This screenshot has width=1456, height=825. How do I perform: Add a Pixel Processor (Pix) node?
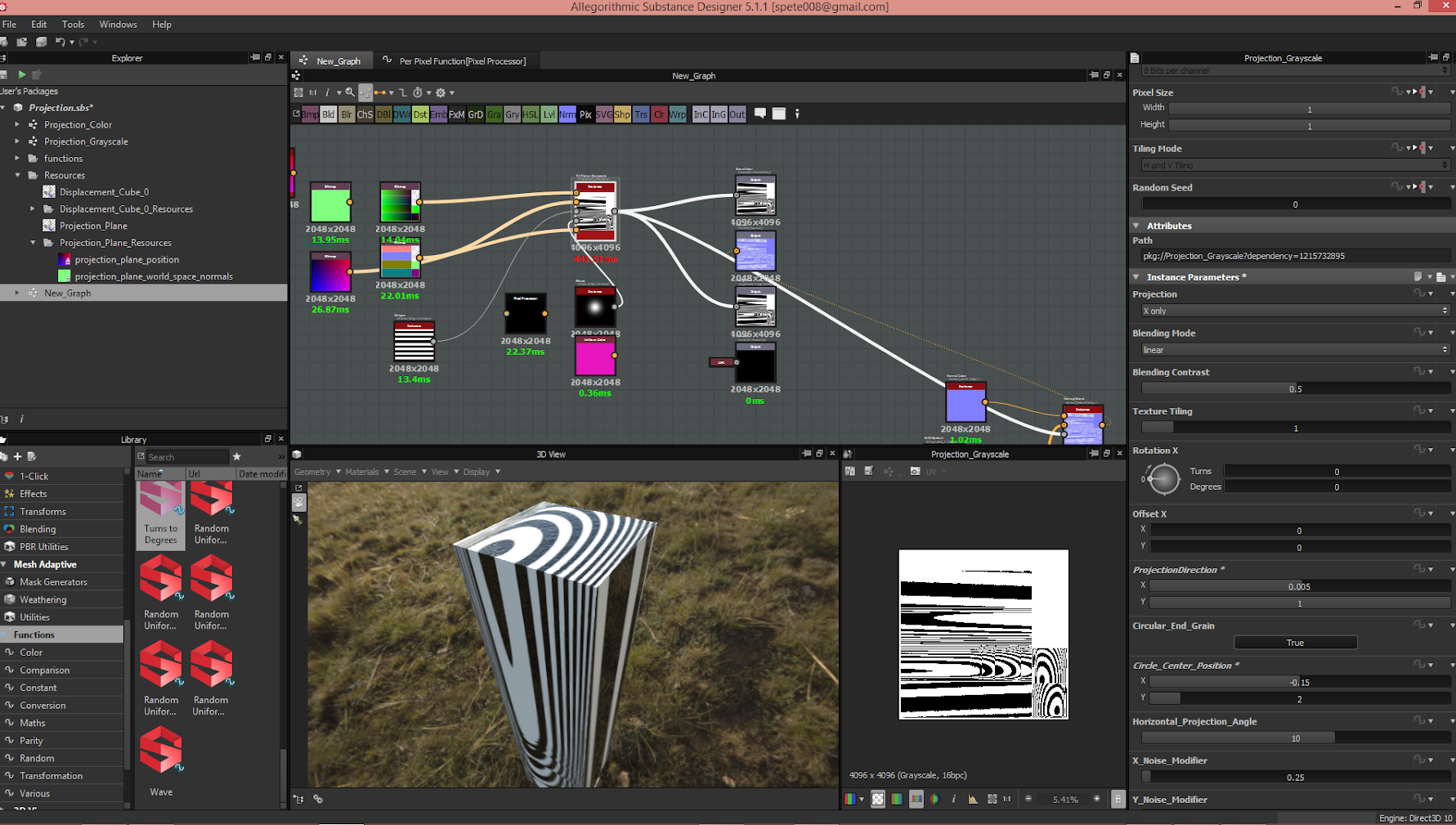tap(585, 114)
